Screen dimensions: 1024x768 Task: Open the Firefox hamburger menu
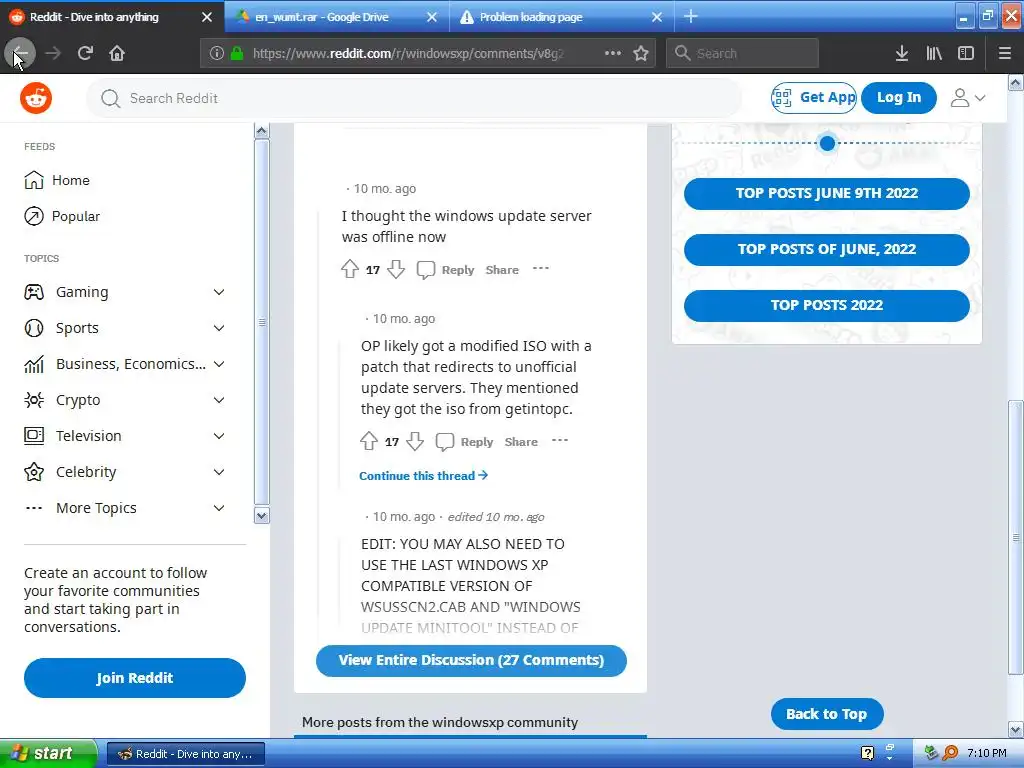tap(1005, 53)
